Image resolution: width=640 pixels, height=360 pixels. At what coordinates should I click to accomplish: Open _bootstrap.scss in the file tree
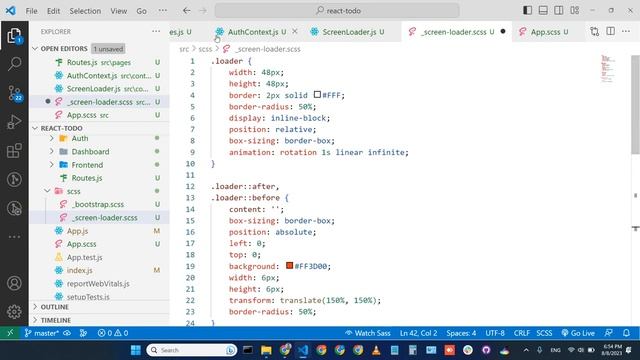[x=98, y=204]
